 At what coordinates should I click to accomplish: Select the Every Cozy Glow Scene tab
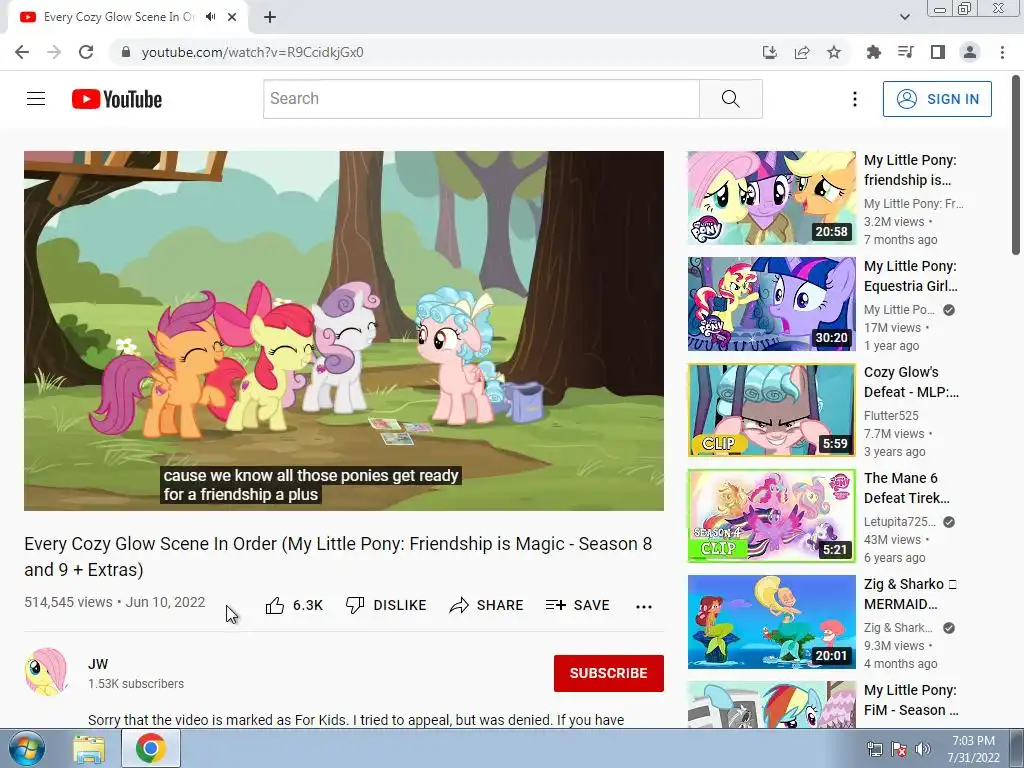pos(119,17)
